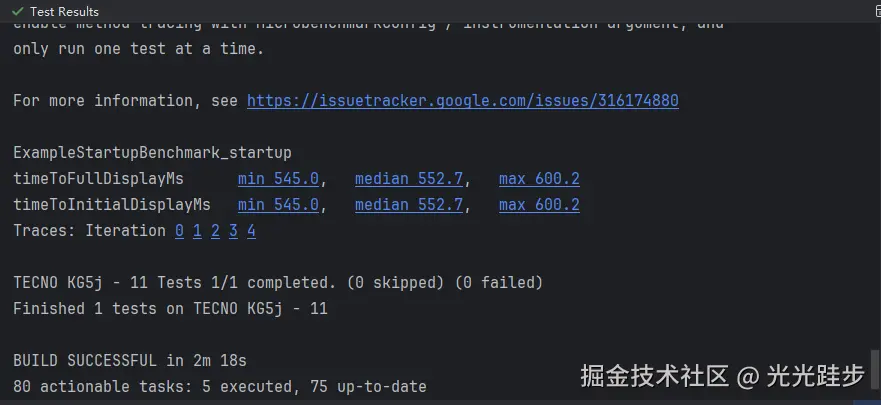Open timeToFullDisplayMs min 545.0 trace
This screenshot has height=405, width=881.
coord(278,179)
